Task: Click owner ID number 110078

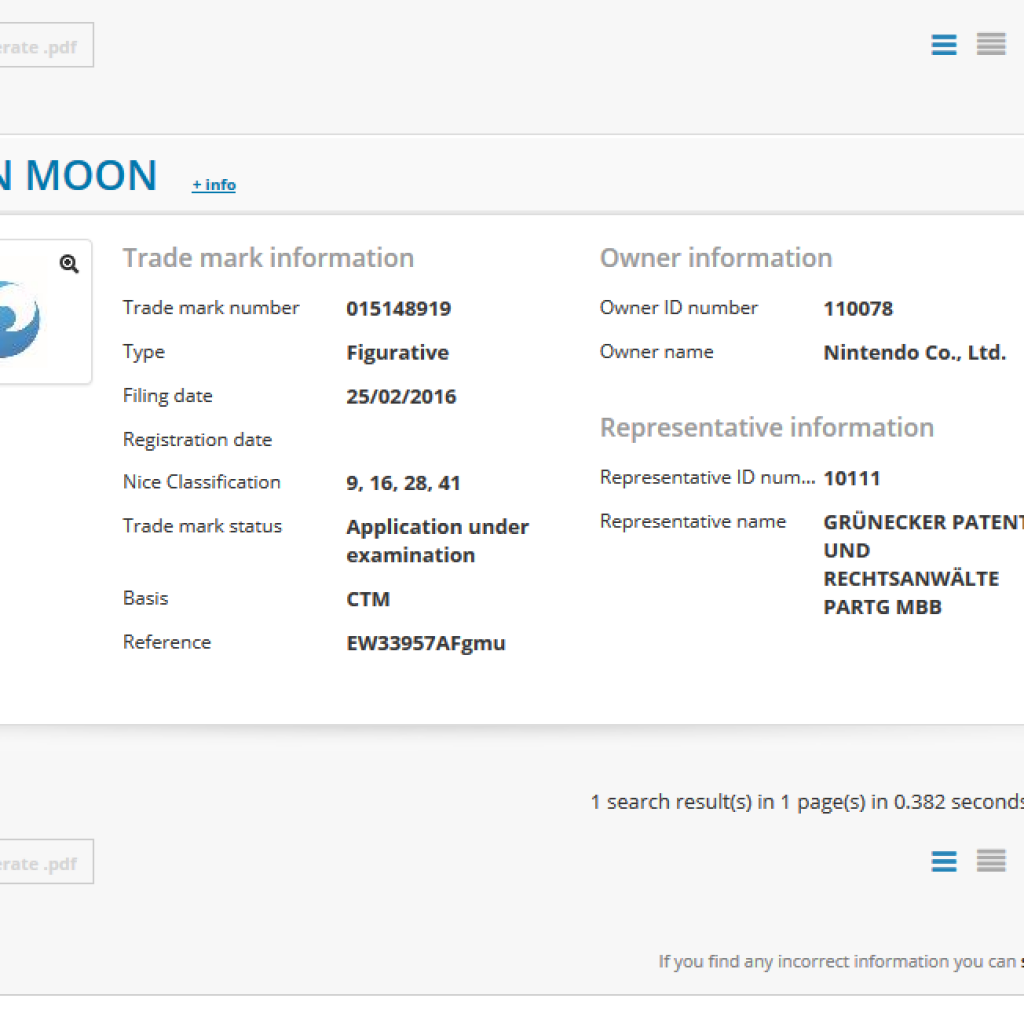Action: [x=857, y=309]
